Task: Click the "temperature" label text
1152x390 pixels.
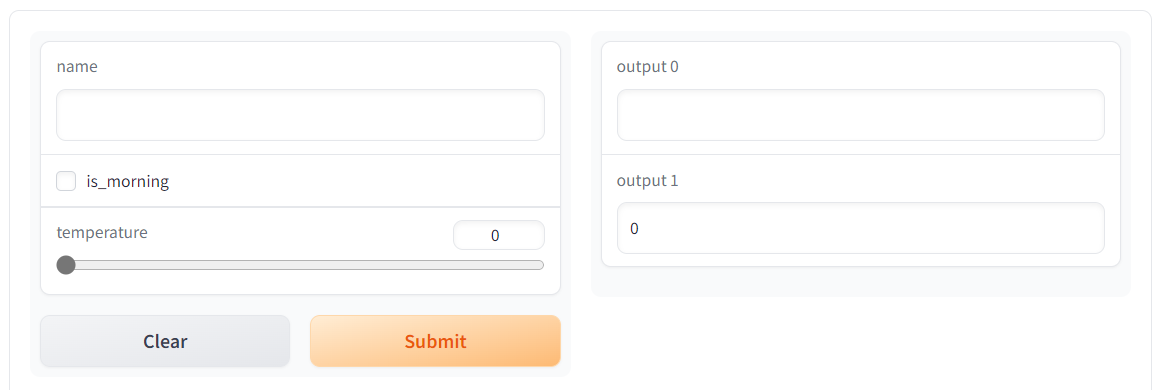Action: click(x=102, y=233)
